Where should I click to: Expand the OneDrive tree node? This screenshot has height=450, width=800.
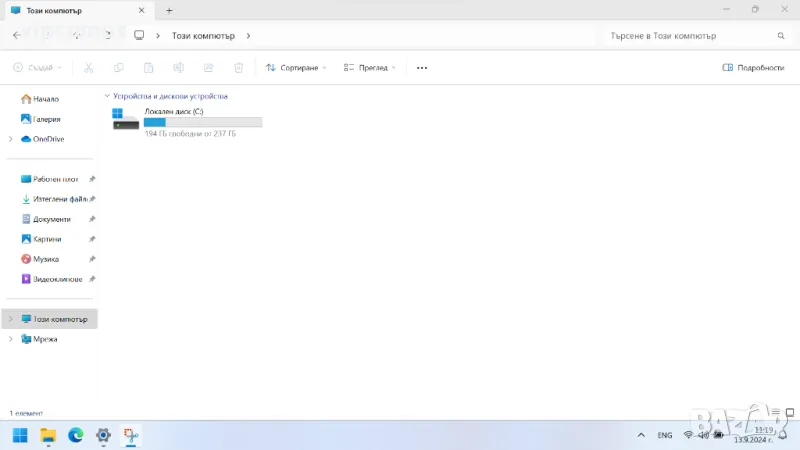coord(10,139)
